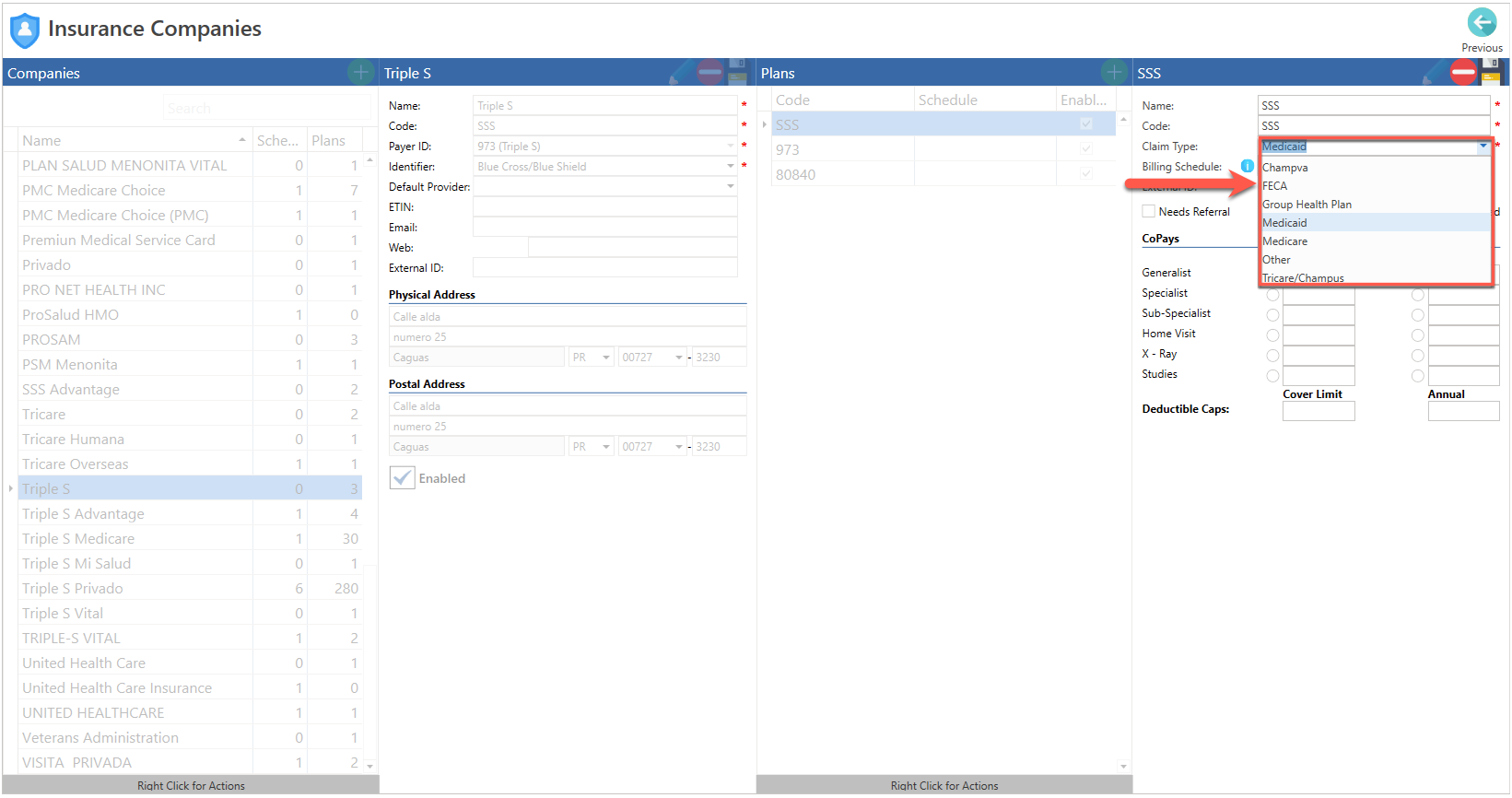
Task: Go back using the Previous arrow icon
Action: point(1482,22)
